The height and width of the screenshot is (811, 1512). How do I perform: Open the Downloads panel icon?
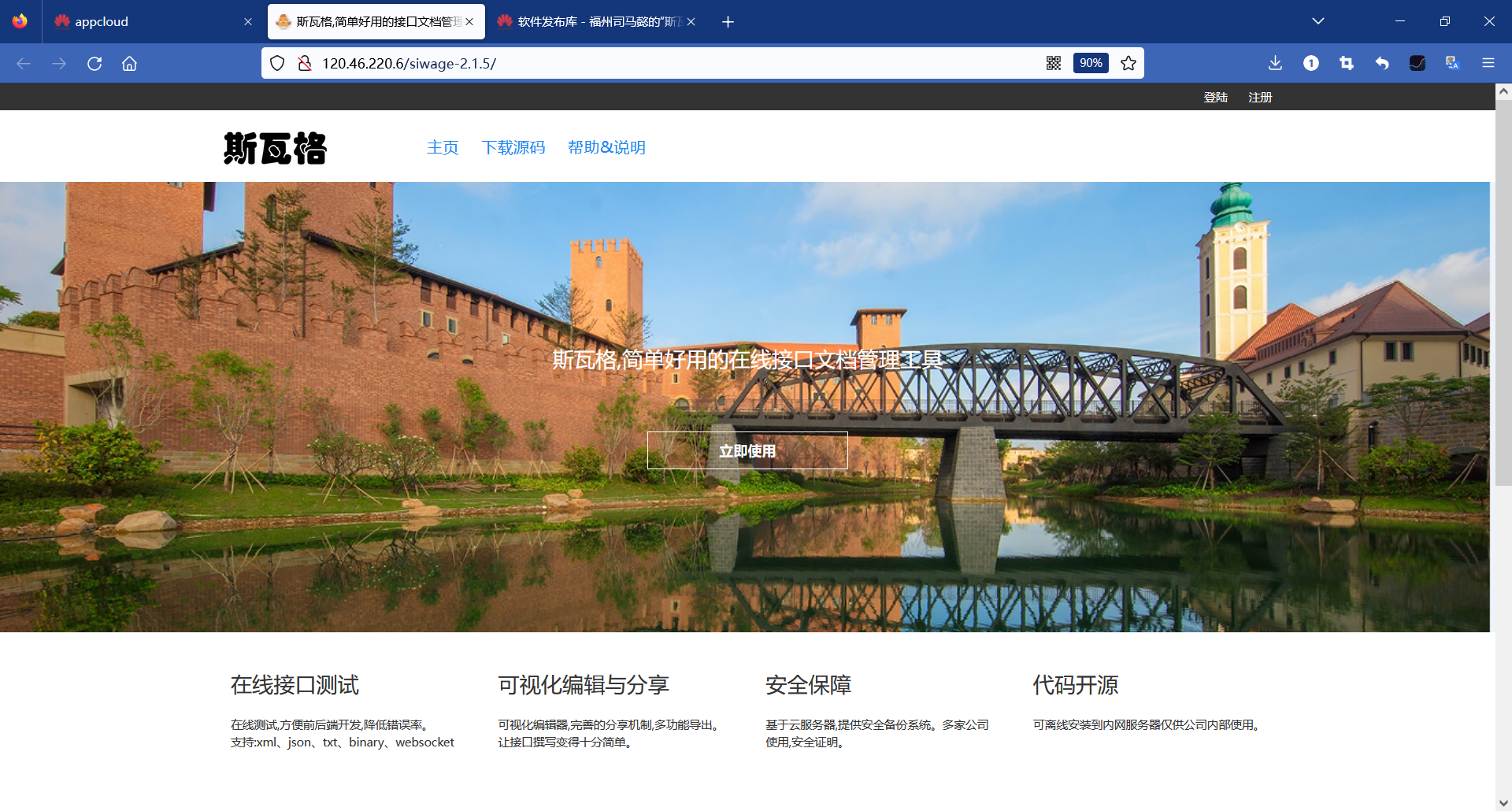[1274, 63]
